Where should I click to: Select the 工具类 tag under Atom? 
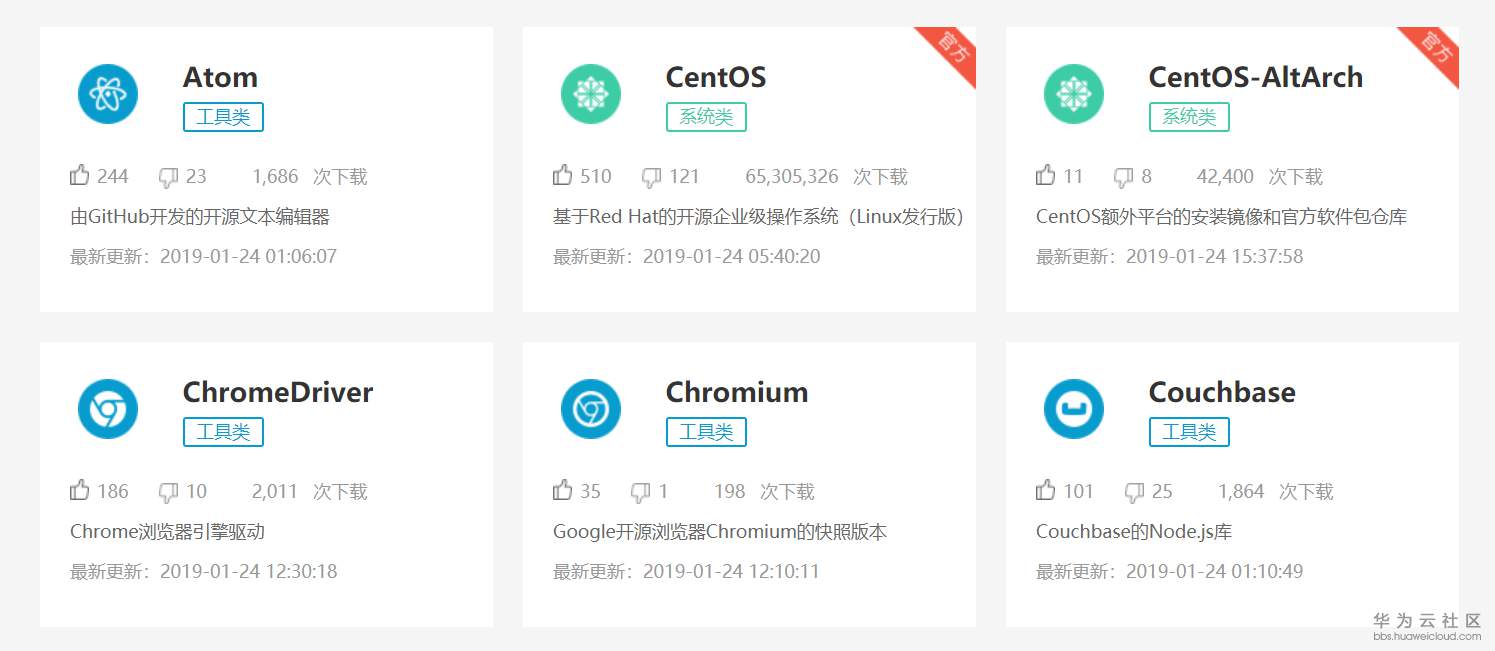[223, 117]
